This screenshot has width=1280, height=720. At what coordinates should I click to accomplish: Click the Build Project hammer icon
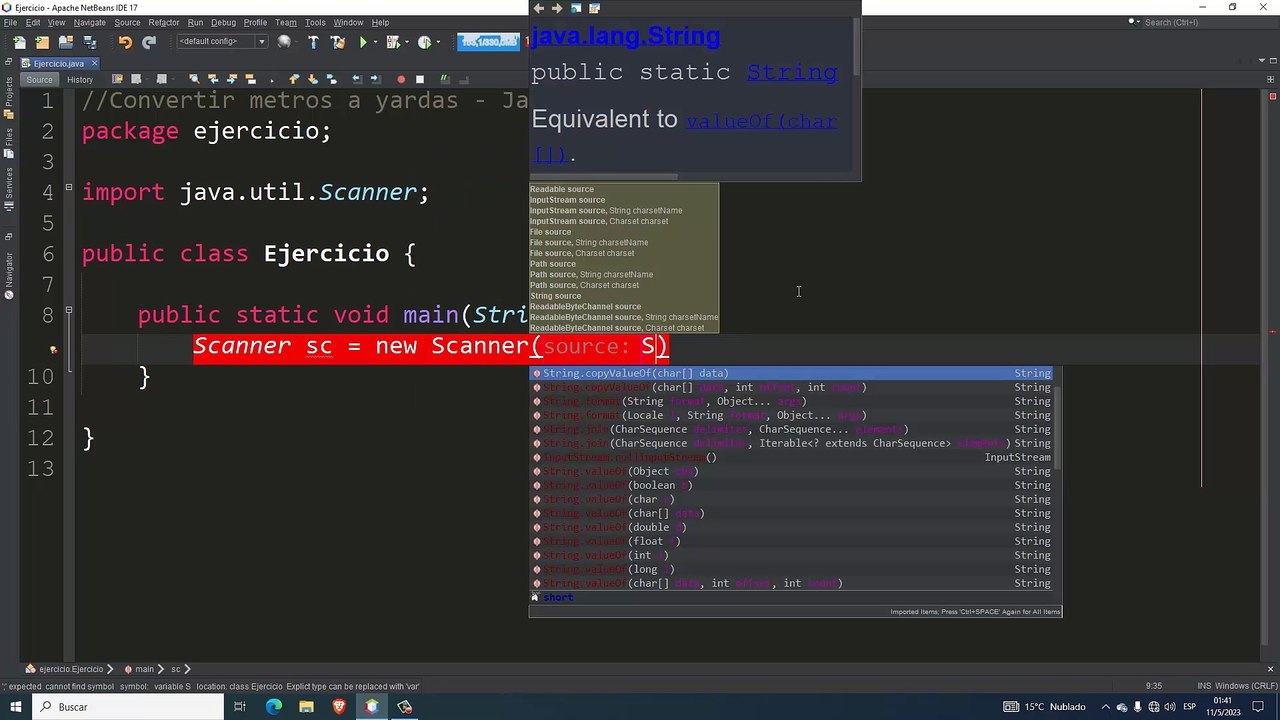click(x=313, y=42)
